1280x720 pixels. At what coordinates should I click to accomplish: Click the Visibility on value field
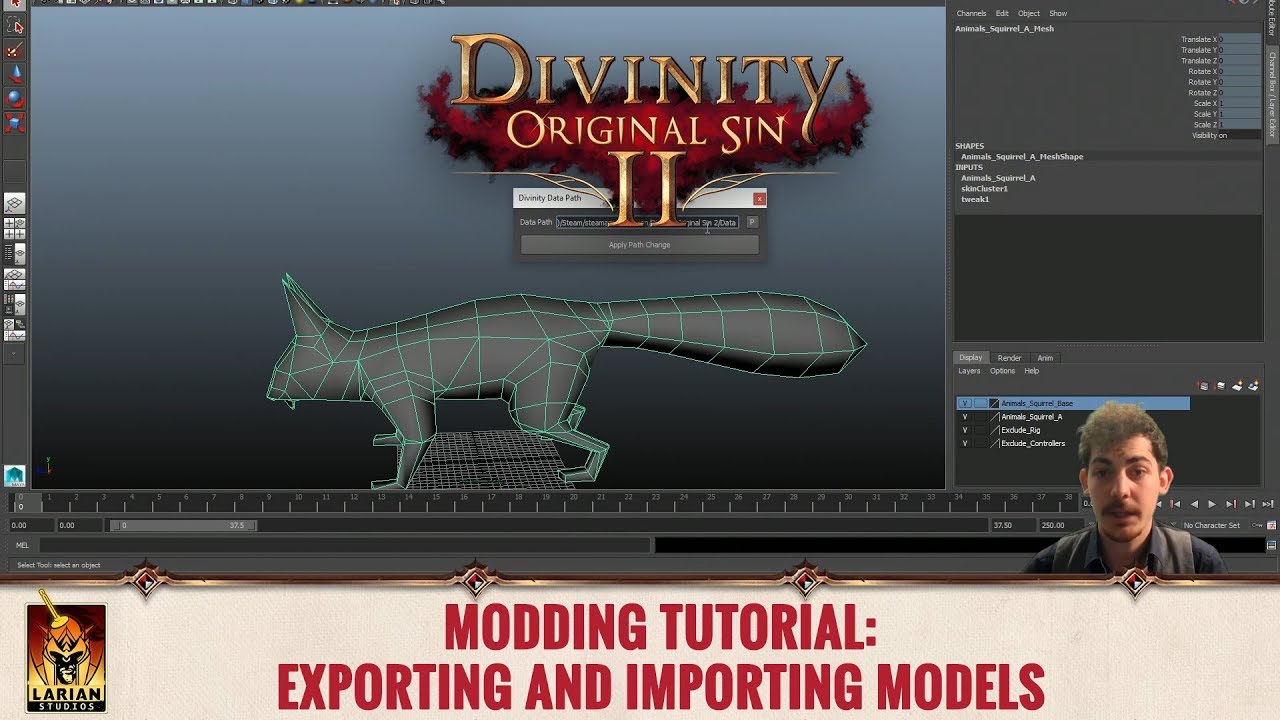[x=1239, y=135]
